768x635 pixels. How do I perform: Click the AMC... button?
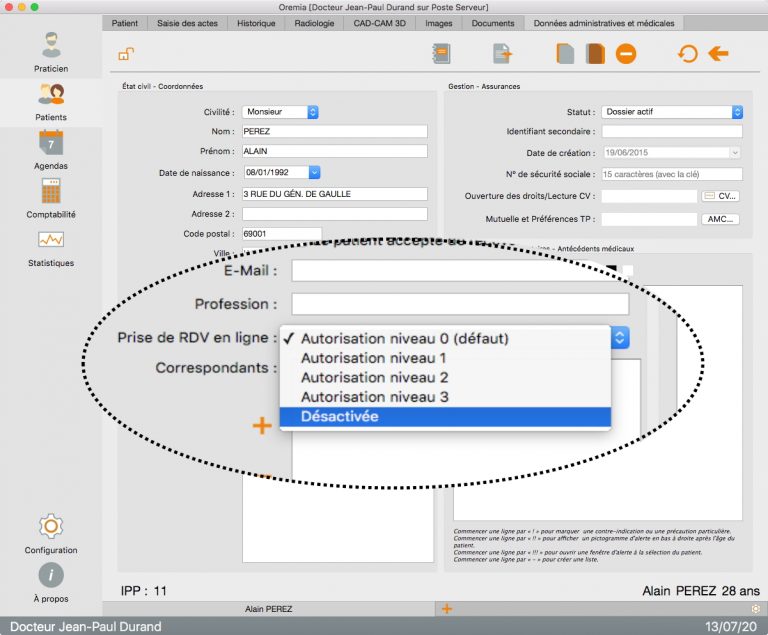[720, 219]
